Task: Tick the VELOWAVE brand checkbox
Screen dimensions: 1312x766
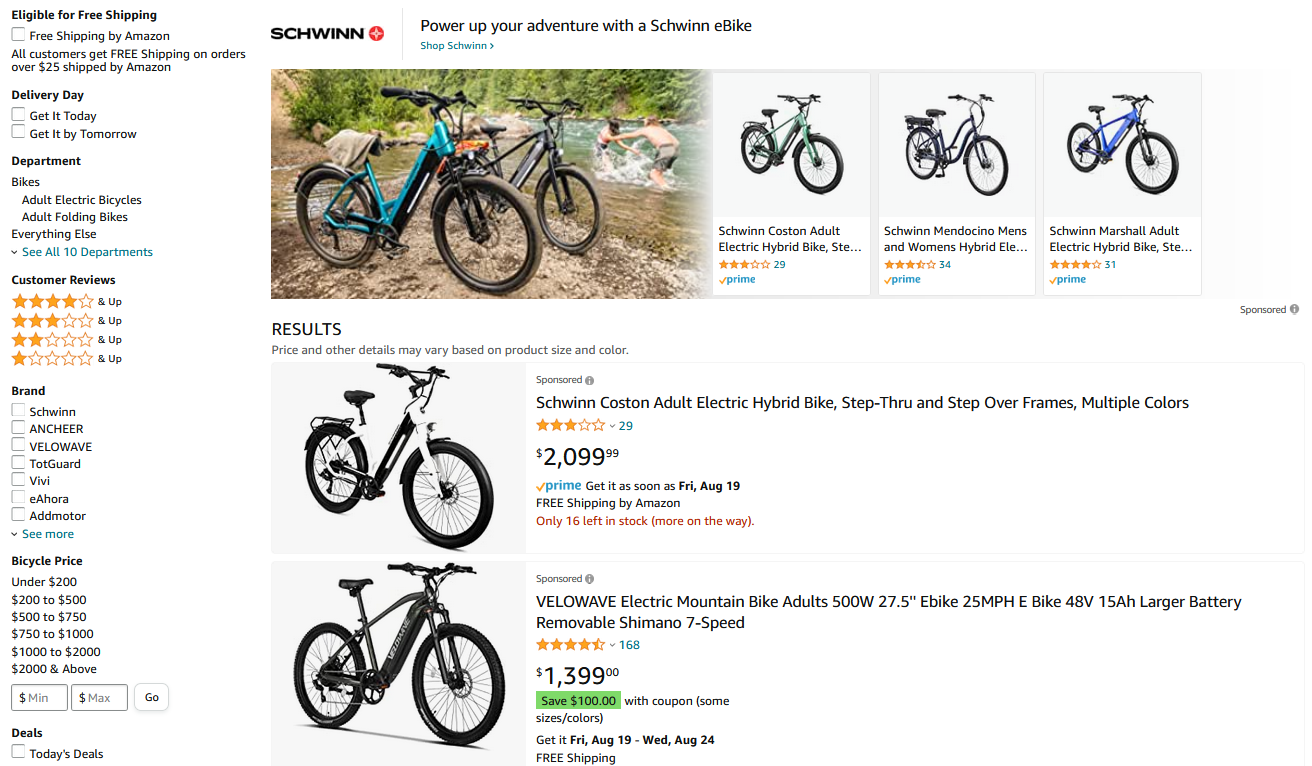Action: 18,446
